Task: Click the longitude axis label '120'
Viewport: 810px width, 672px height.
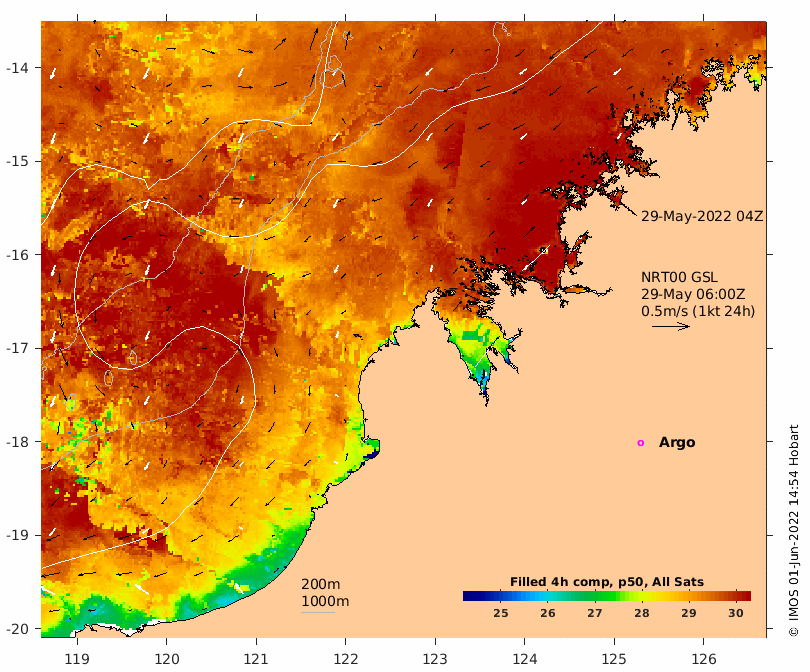Action: (167, 659)
